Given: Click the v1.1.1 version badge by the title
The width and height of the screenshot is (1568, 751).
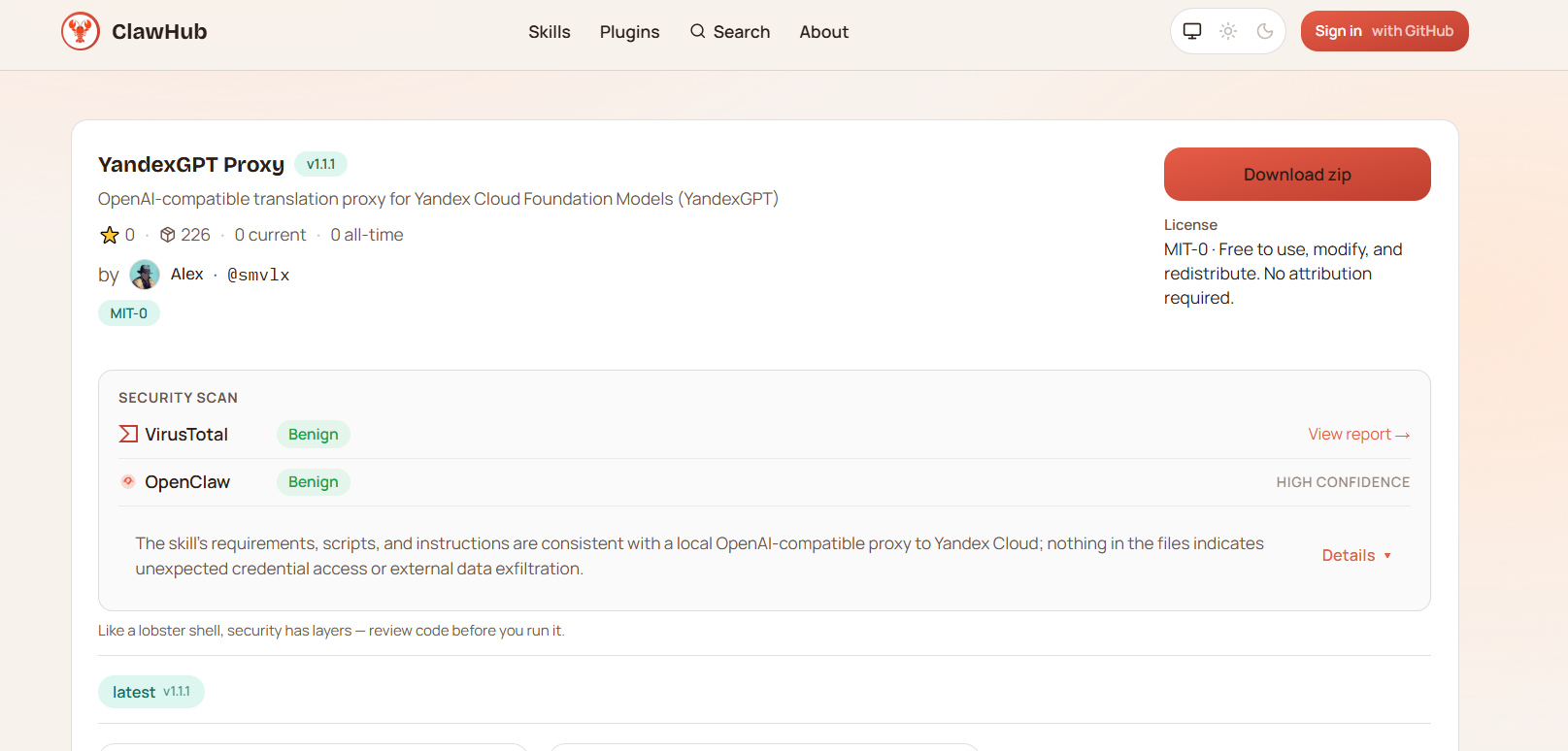Looking at the screenshot, I should click(x=321, y=164).
